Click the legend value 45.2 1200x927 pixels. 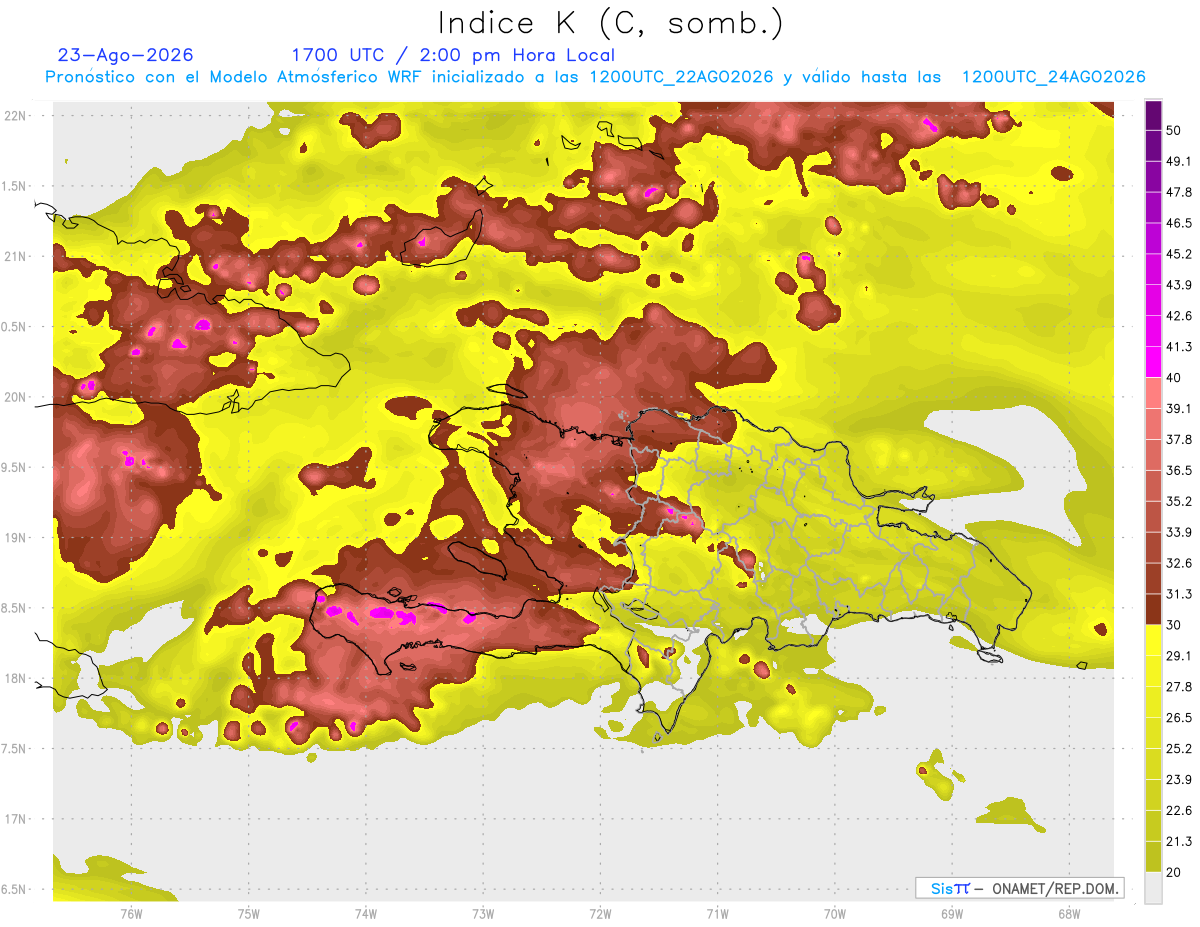[1179, 254]
